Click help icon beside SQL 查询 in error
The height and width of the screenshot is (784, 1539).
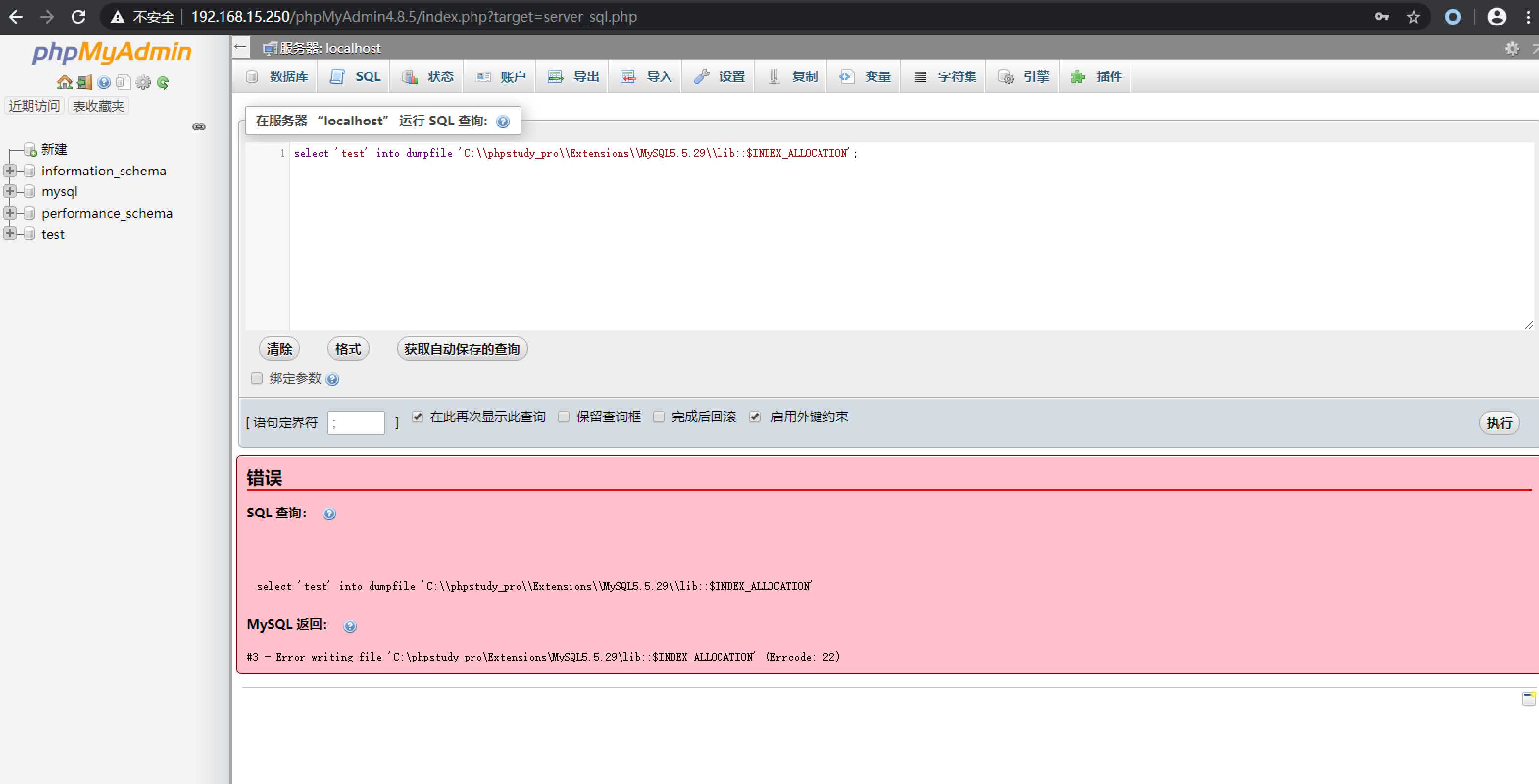pyautogui.click(x=329, y=514)
